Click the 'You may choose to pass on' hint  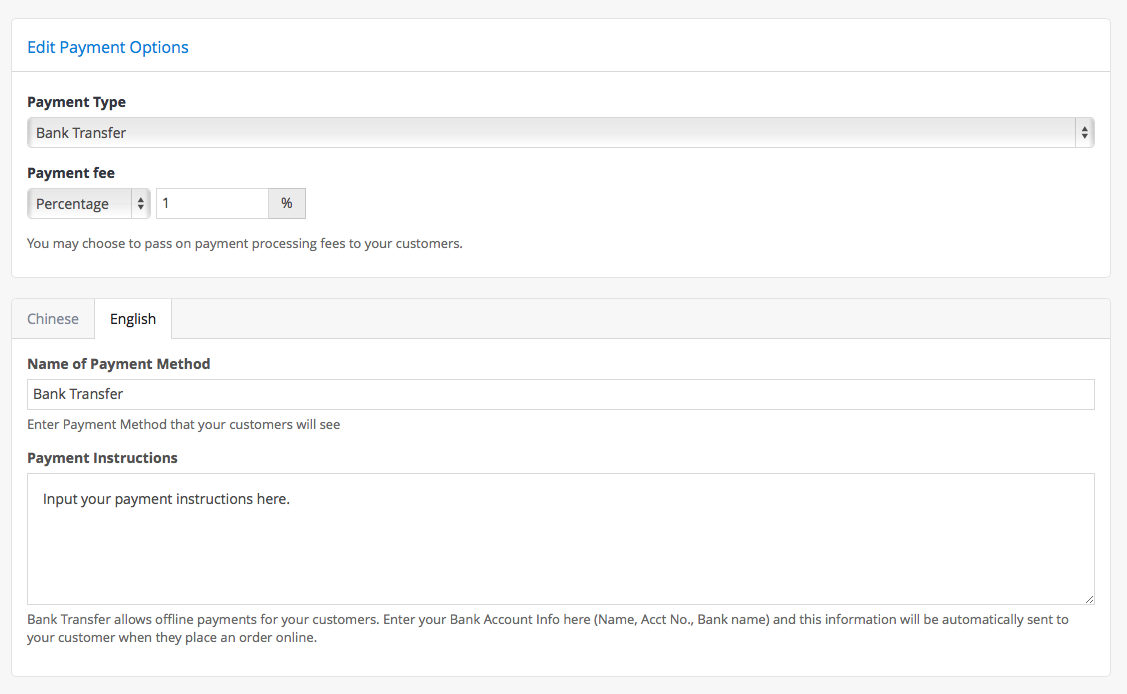[245, 244]
